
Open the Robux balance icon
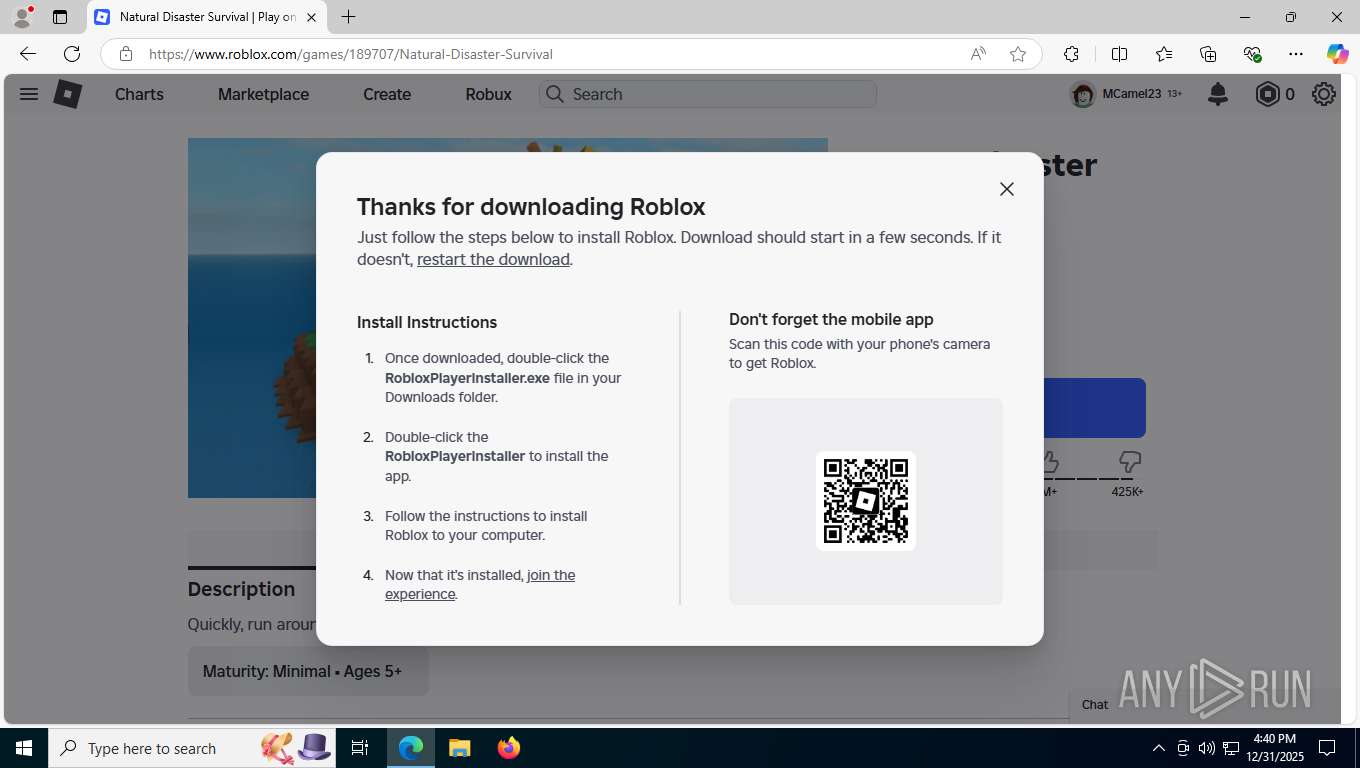(1267, 94)
